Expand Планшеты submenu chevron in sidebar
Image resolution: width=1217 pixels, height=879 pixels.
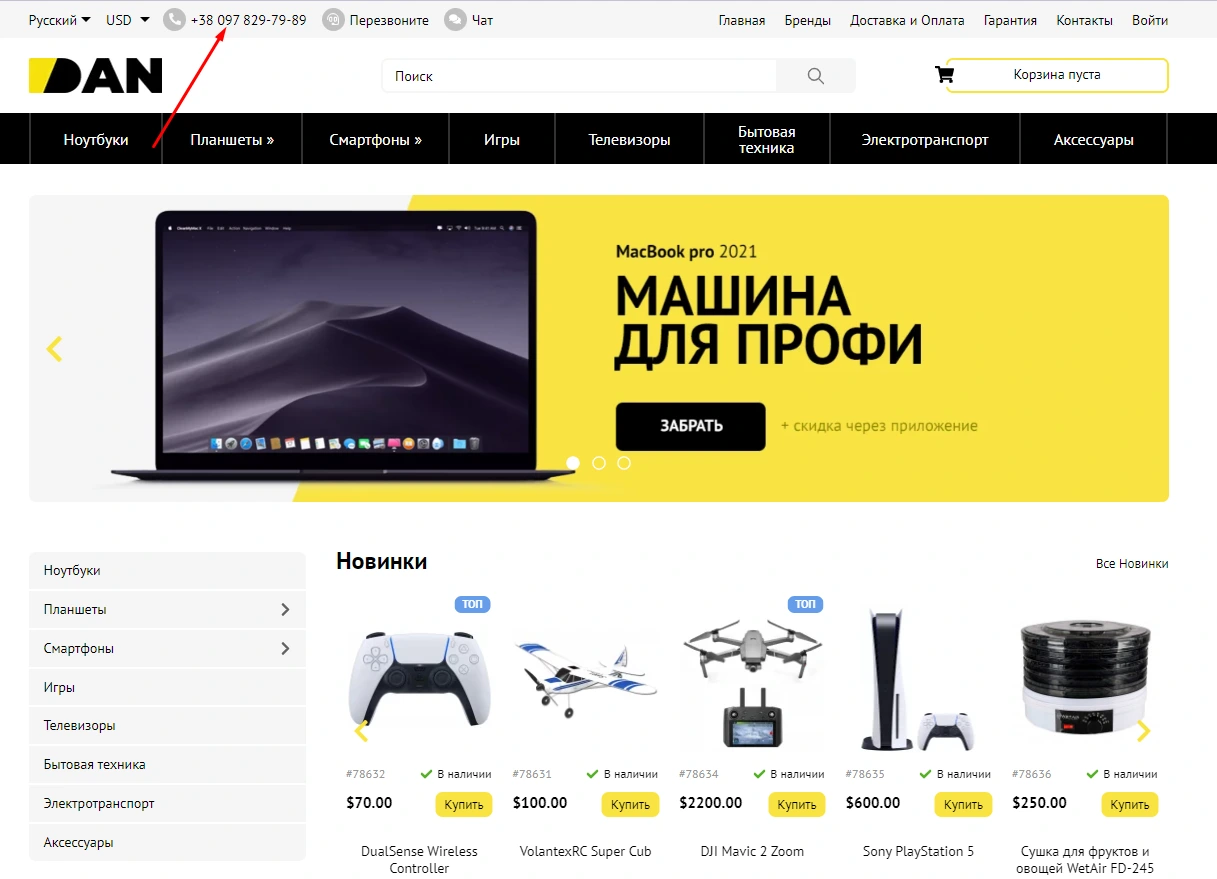[285, 609]
